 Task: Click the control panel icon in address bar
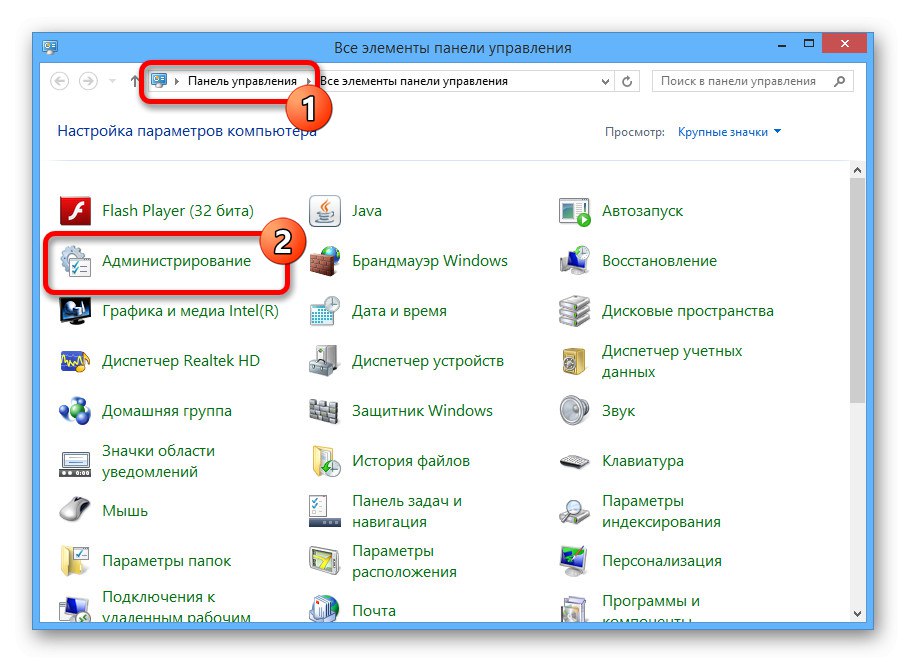pyautogui.click(x=159, y=80)
